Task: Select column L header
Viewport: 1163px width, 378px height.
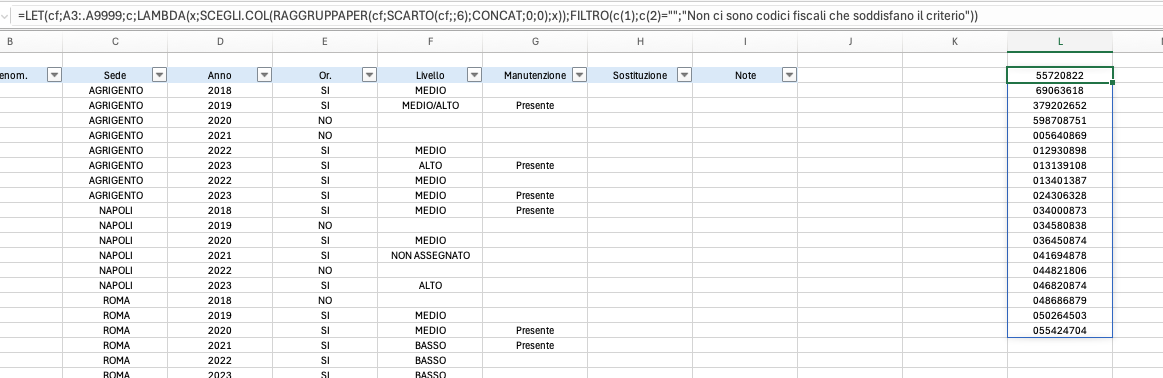Action: [1060, 42]
